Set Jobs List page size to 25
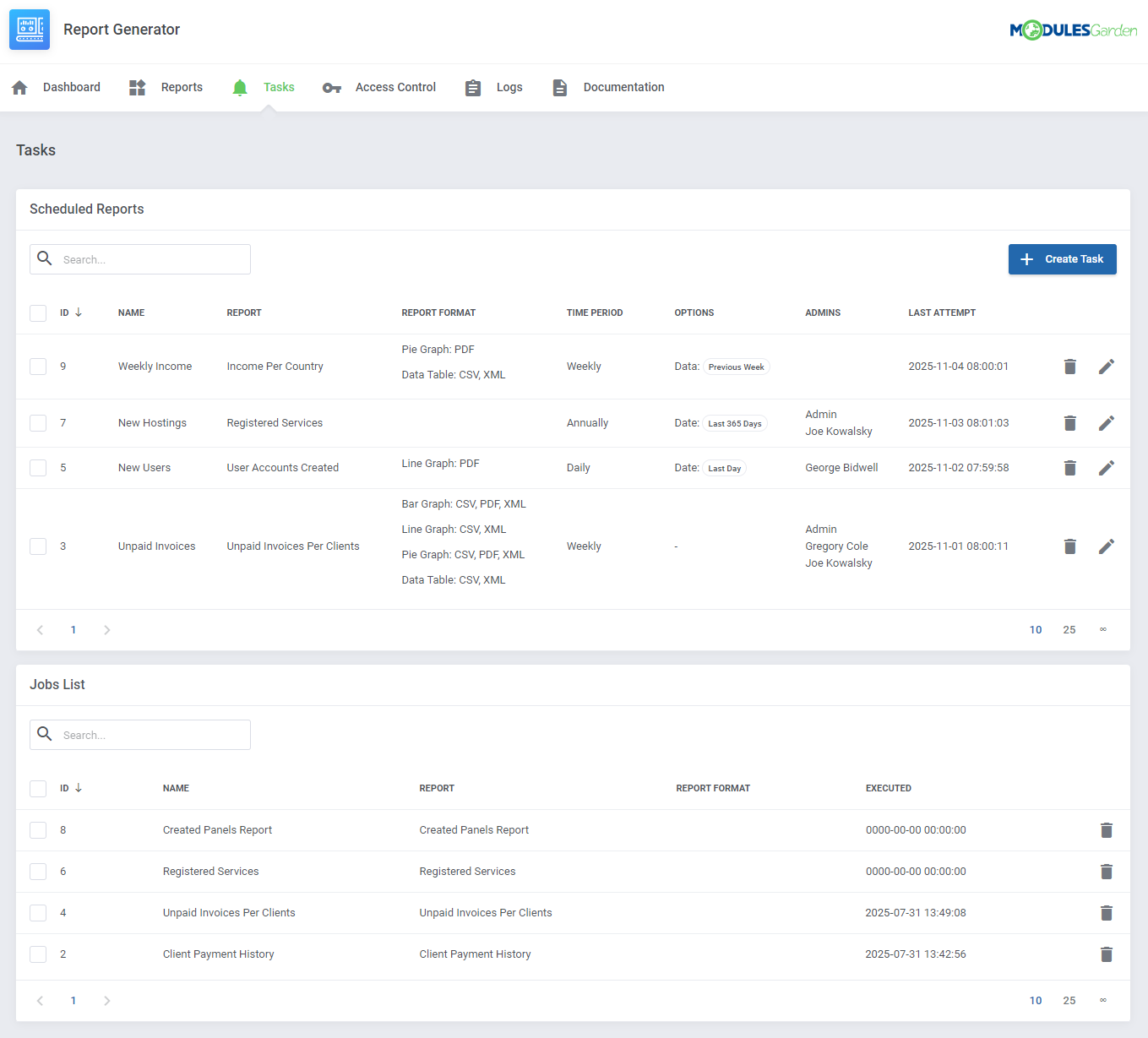This screenshot has height=1038, width=1148. tap(1069, 1000)
